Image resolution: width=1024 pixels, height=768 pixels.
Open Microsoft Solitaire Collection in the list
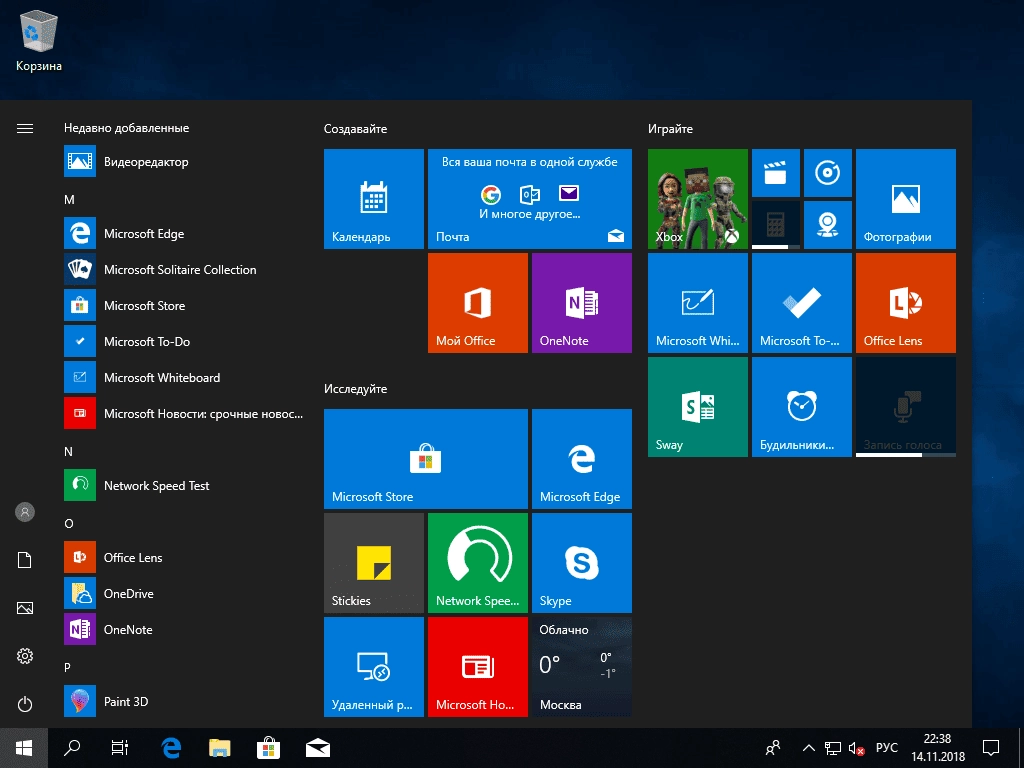tap(184, 270)
